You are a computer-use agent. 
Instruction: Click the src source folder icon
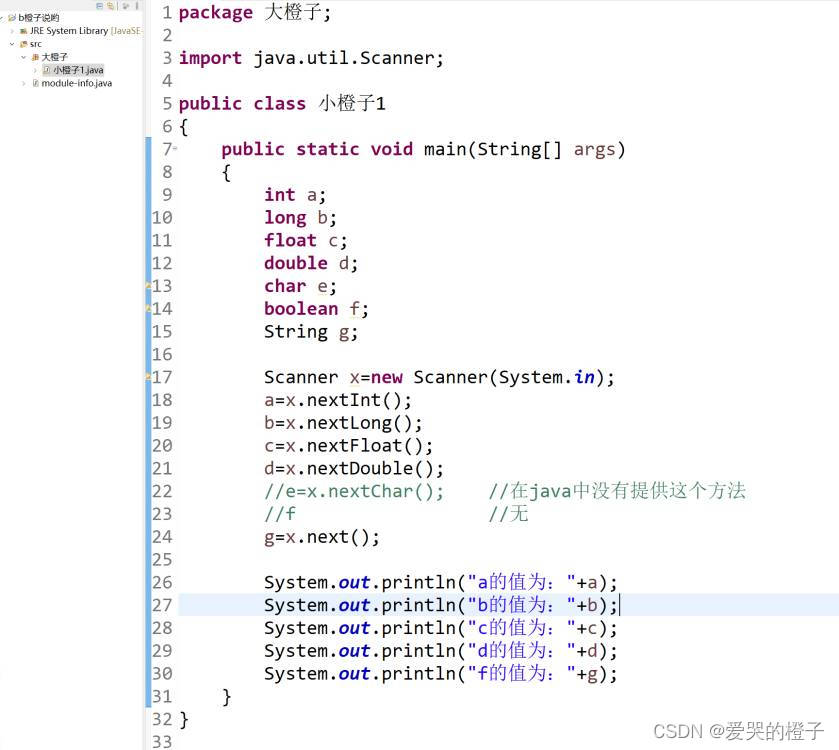tap(24, 44)
